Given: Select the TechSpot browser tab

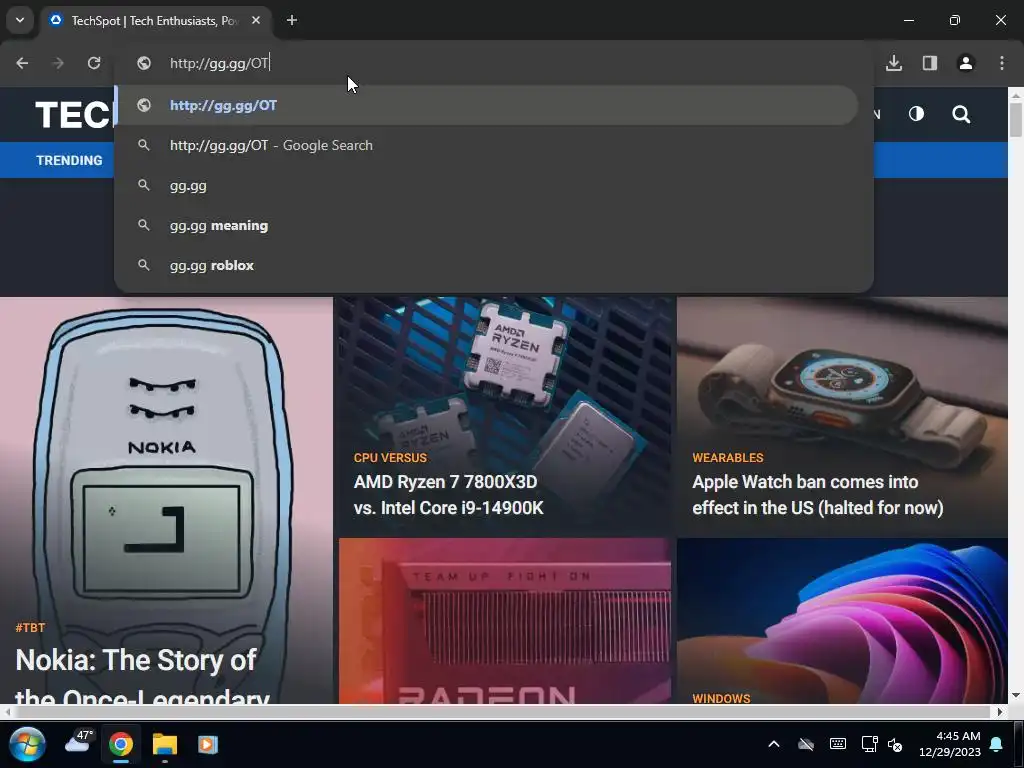Looking at the screenshot, I should point(156,20).
